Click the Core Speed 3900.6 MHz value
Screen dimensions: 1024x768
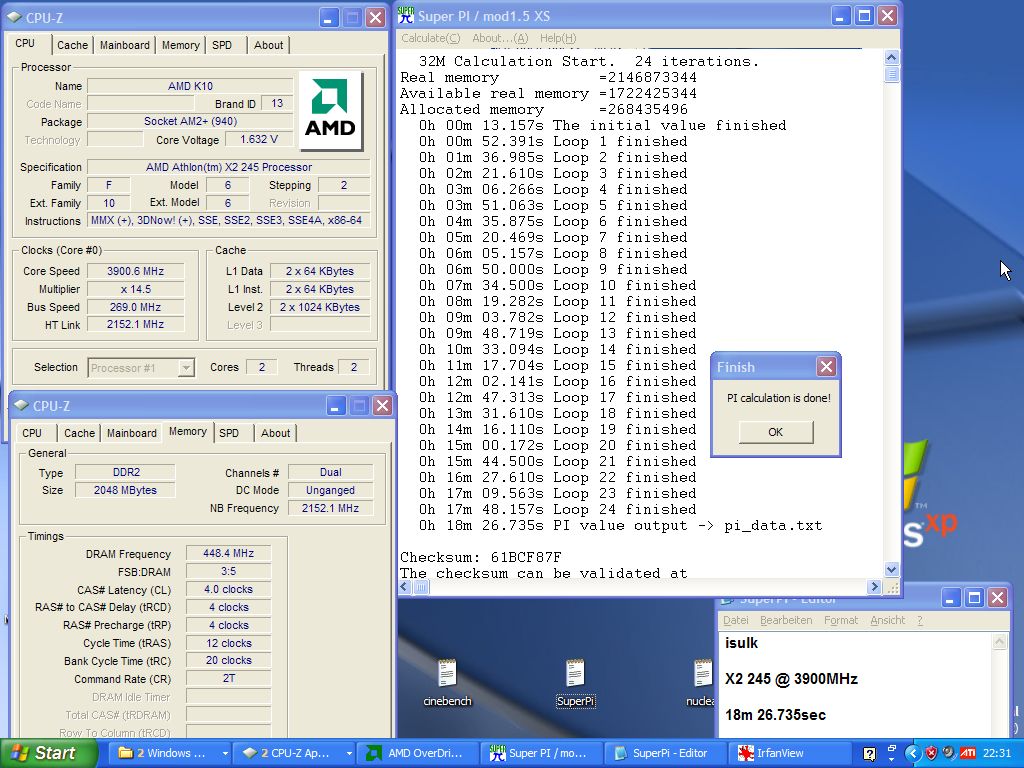point(135,271)
